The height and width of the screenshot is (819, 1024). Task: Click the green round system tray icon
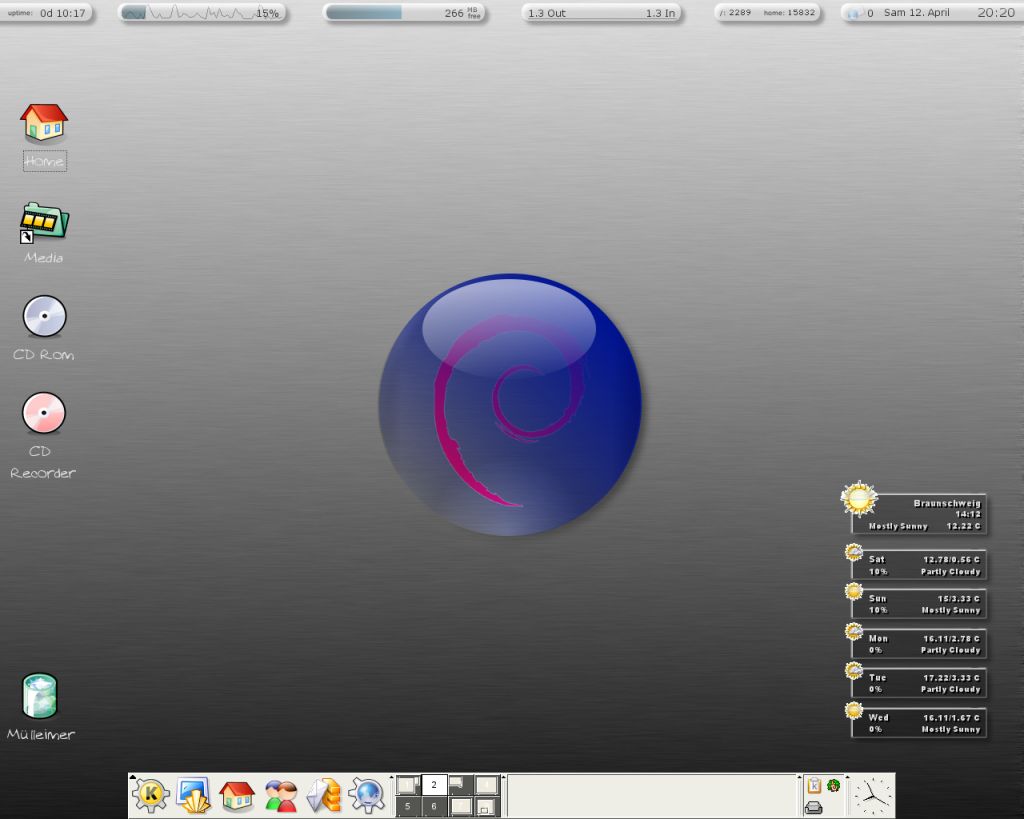click(x=833, y=785)
